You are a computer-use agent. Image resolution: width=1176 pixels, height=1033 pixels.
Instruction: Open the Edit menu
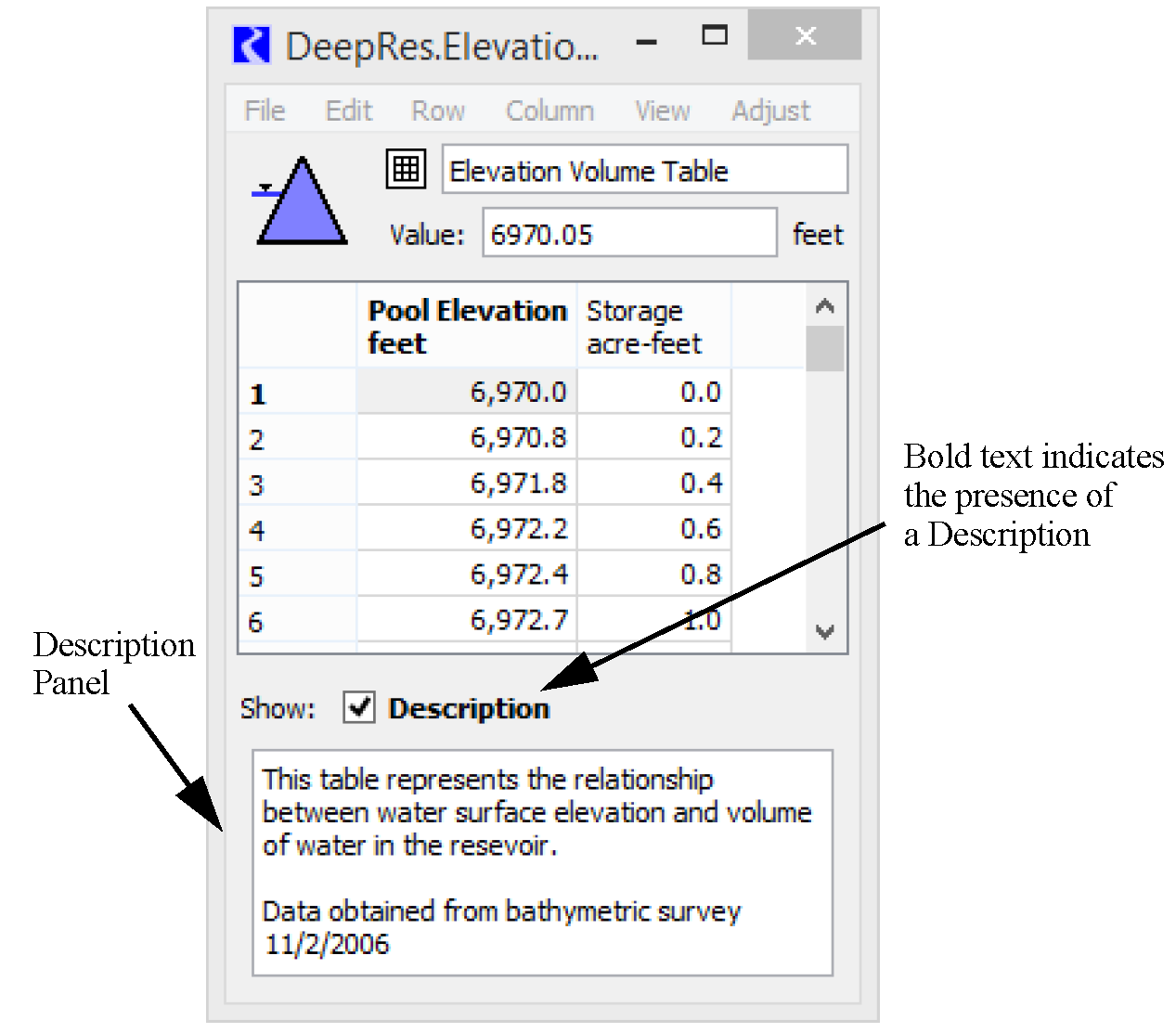(x=348, y=110)
